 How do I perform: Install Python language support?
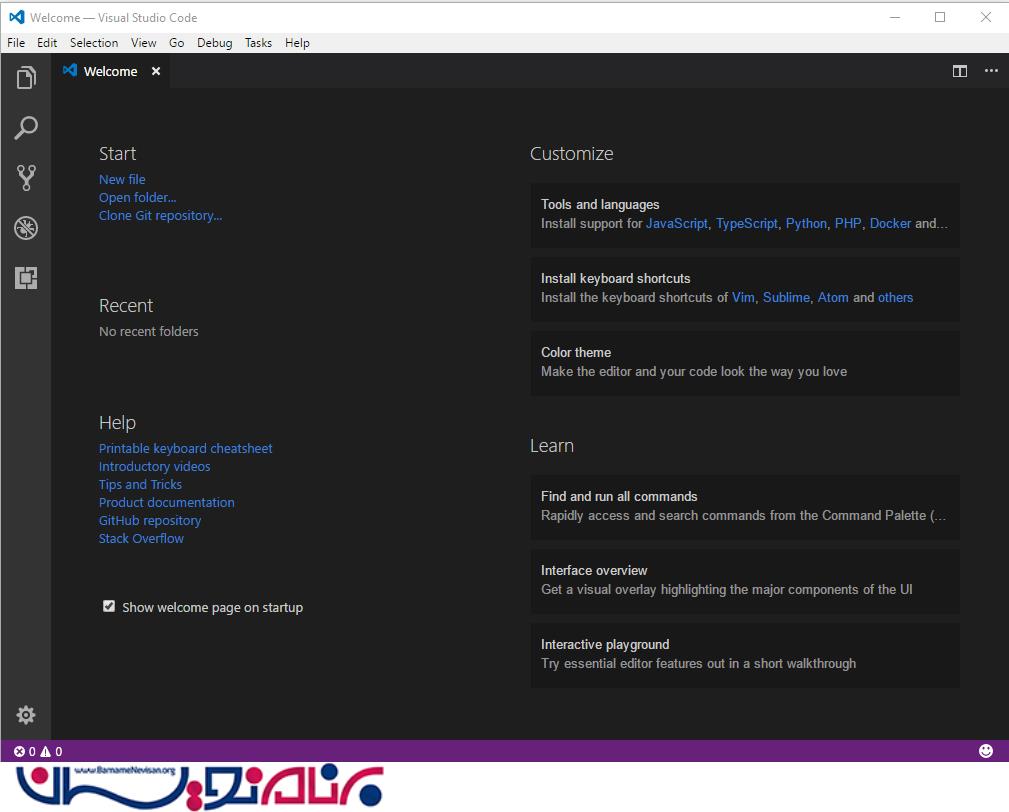point(806,223)
